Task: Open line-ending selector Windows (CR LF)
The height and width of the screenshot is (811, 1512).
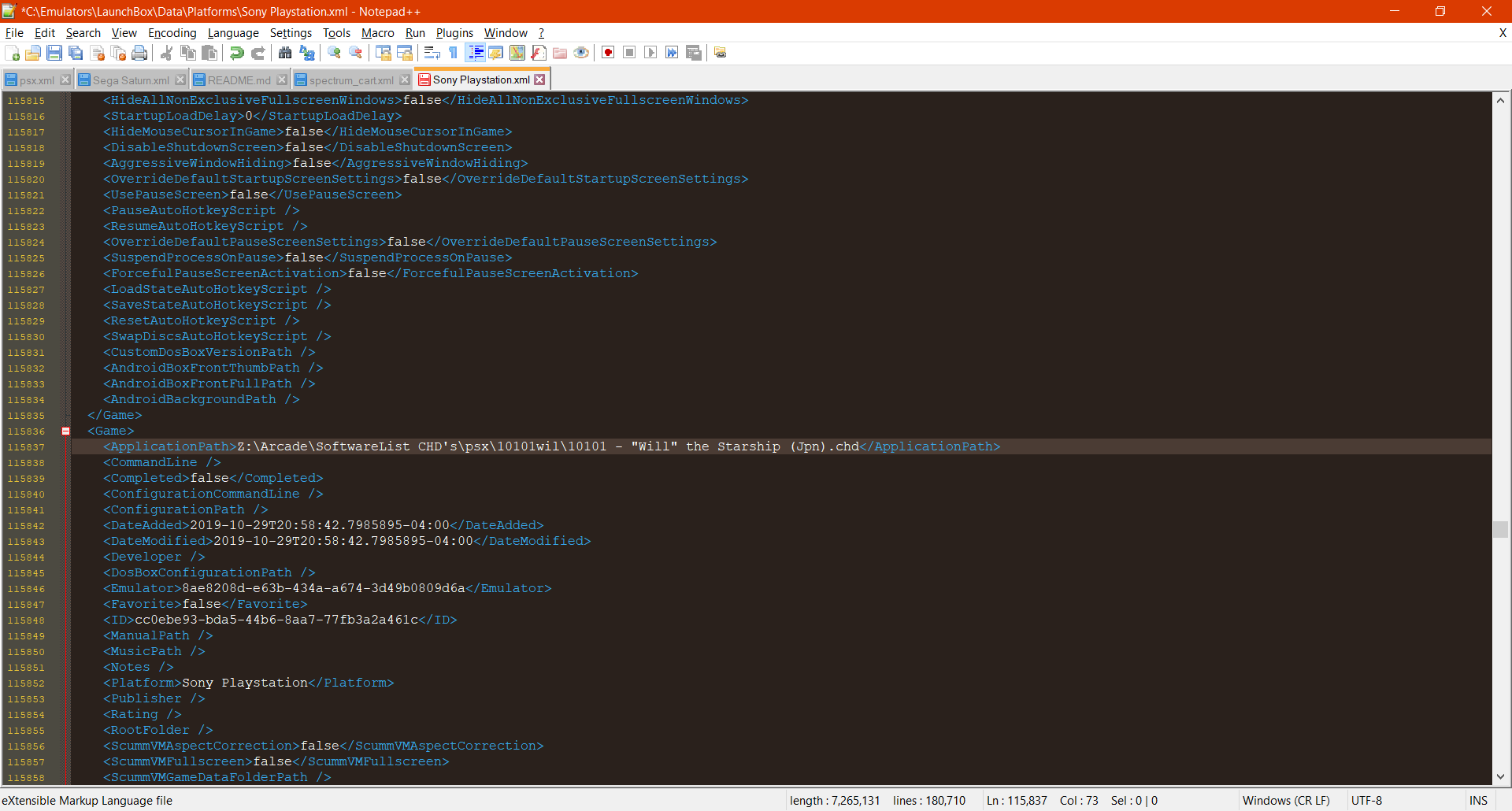Action: (1286, 801)
